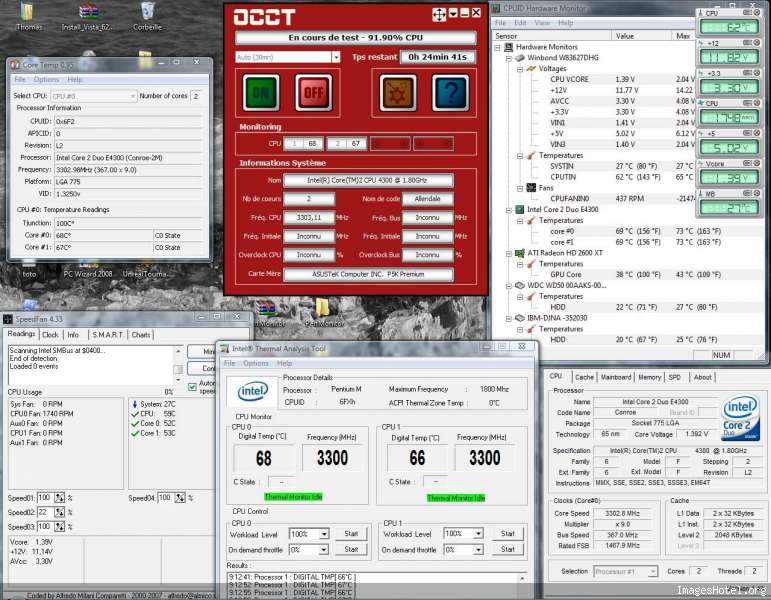Image resolution: width=771 pixels, height=600 pixels.
Task: Collapse the IBM-DJNA-352030 tree node
Action: coord(509,318)
